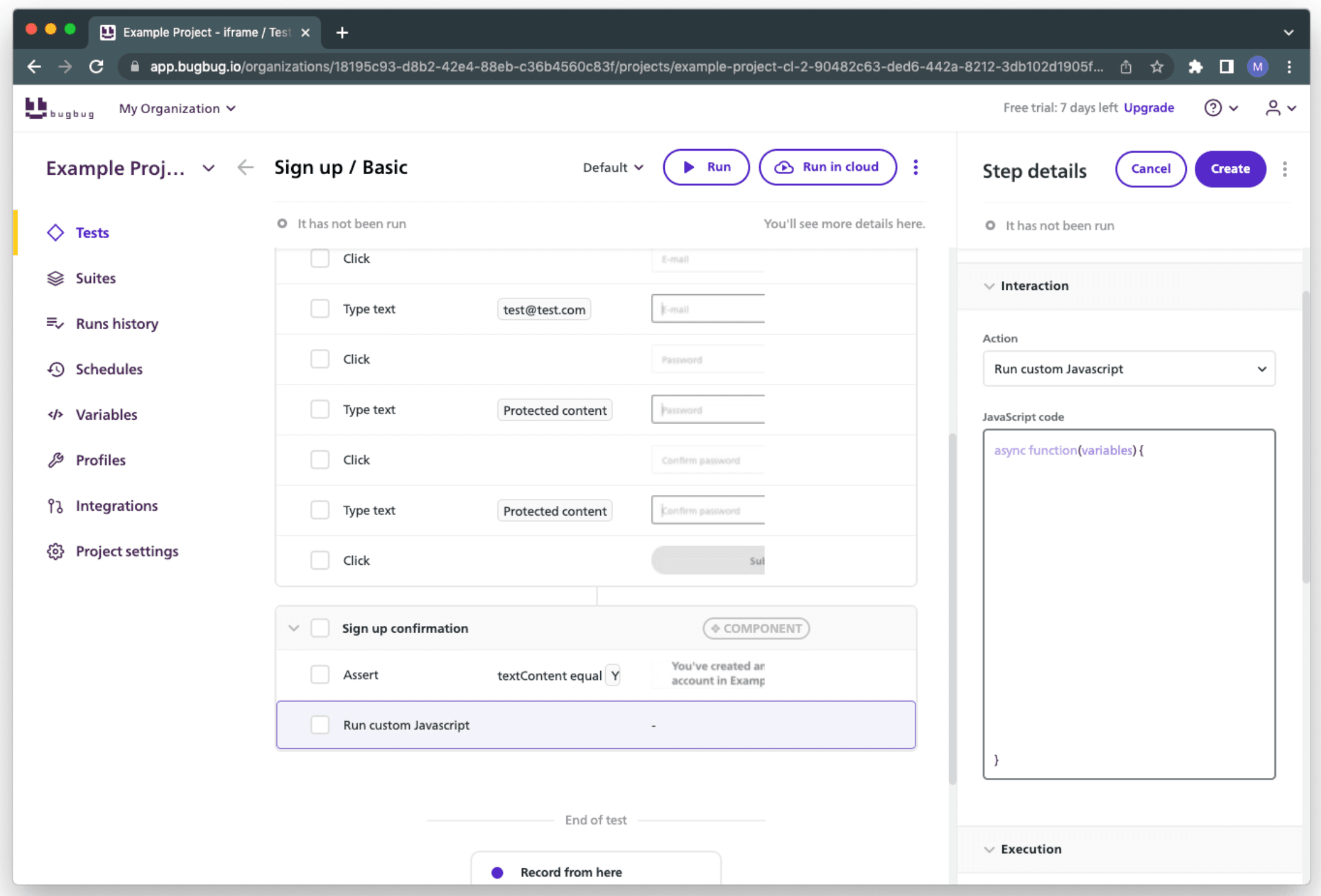Click the test steps list scrollbar
This screenshot has height=896, width=1321.
tap(952, 609)
